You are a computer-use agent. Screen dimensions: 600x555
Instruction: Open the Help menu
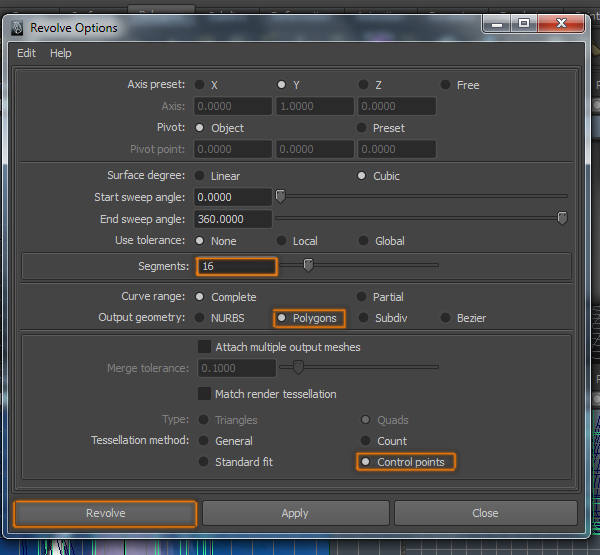(x=61, y=53)
